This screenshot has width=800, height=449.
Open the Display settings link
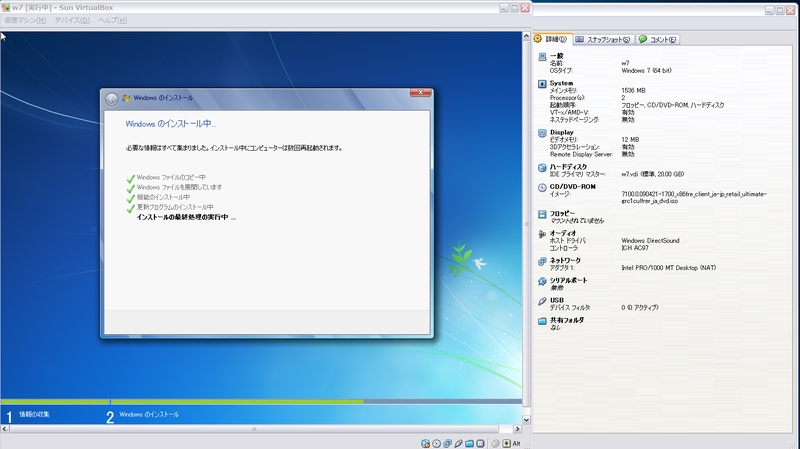[562, 132]
